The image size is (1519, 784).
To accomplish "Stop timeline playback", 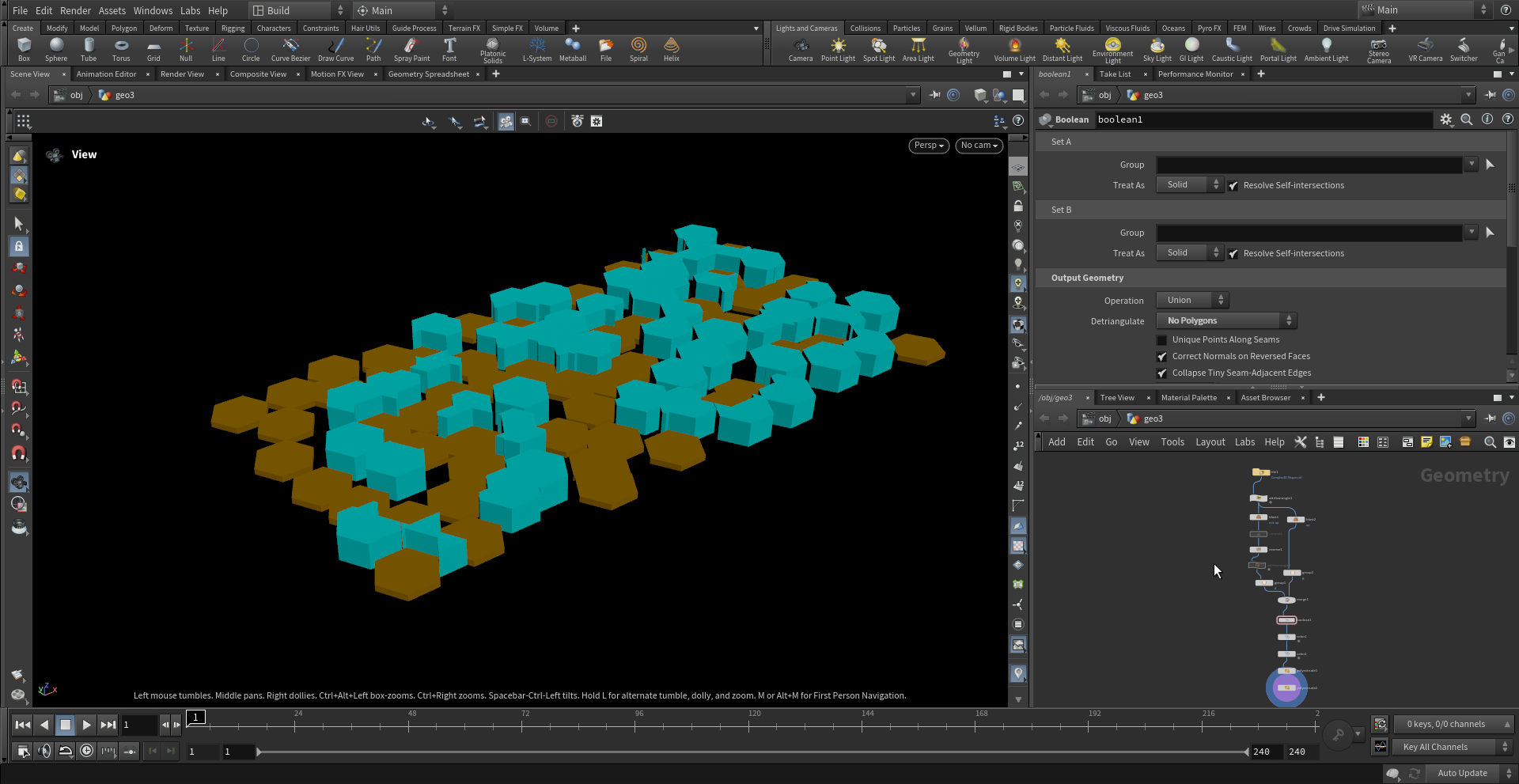I will pyautogui.click(x=66, y=725).
